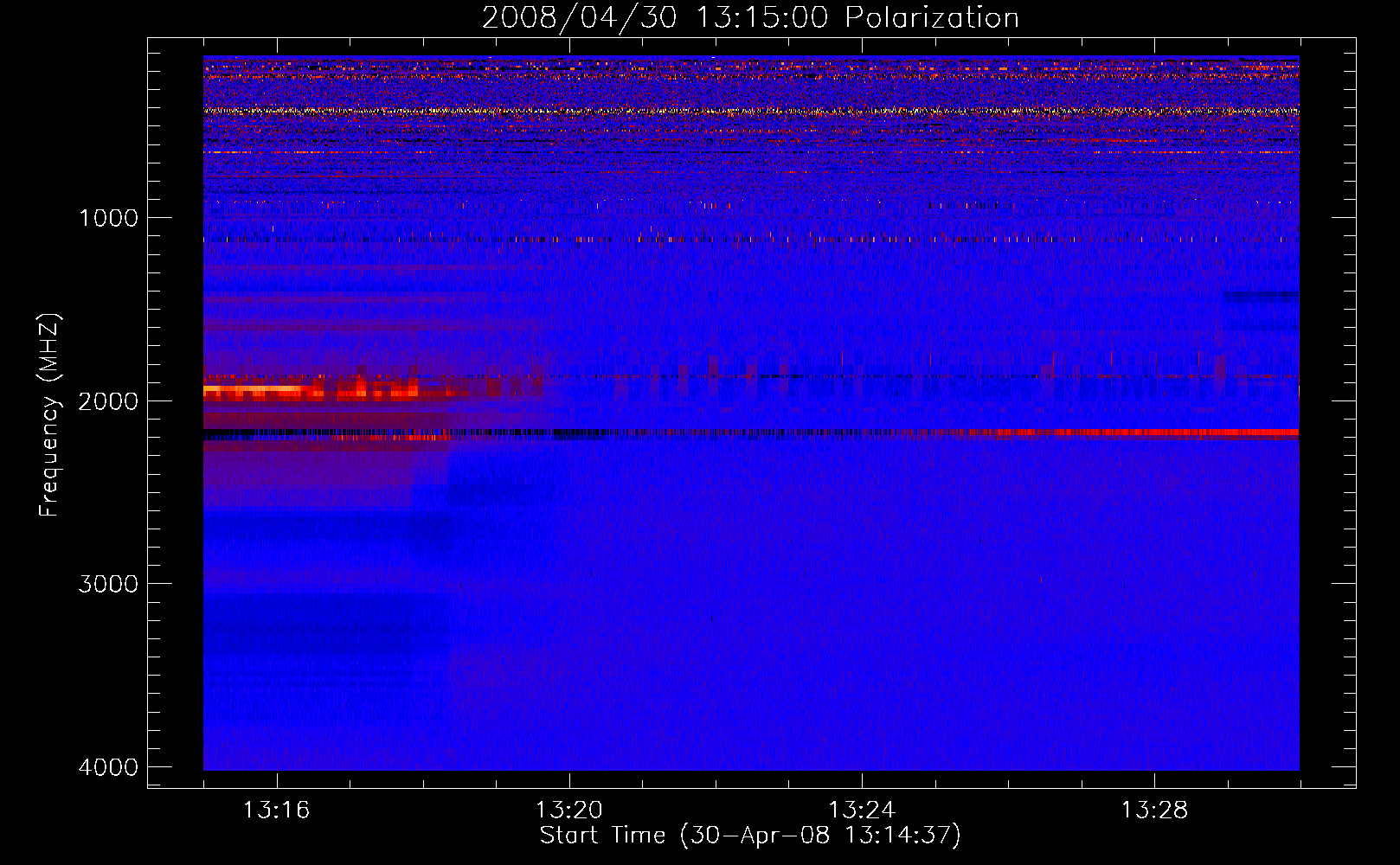The image size is (1400, 865).
Task: Click the 13:20 time tick label
Action: (569, 811)
